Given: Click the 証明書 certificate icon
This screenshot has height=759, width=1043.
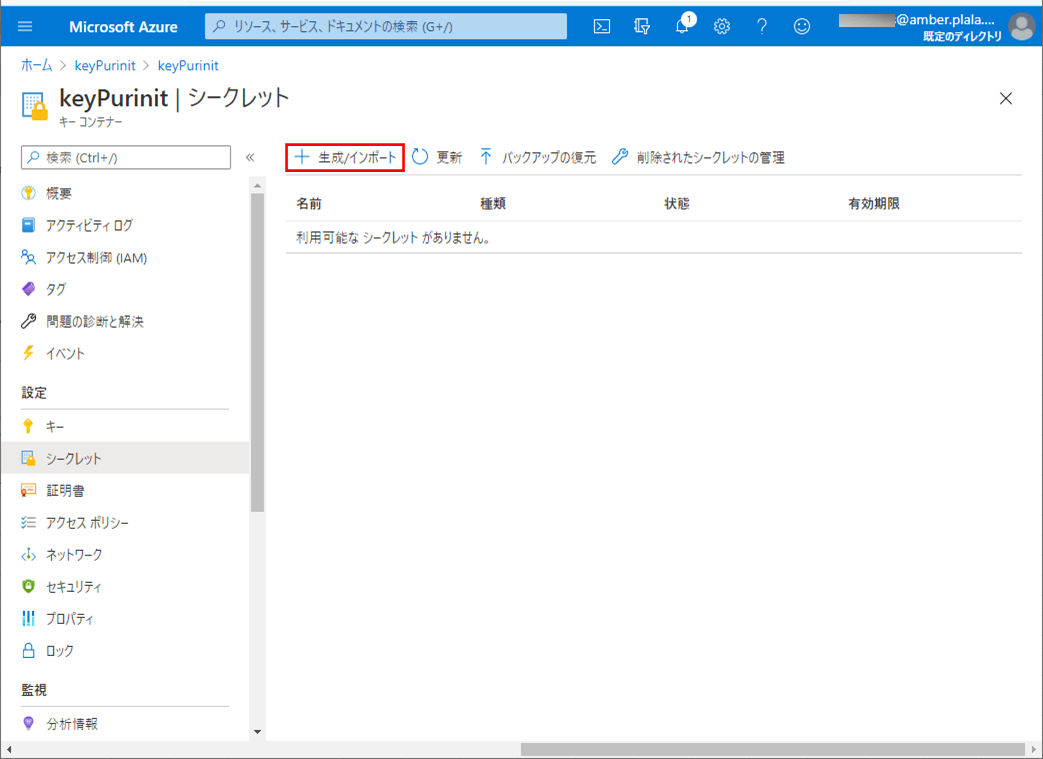Looking at the screenshot, I should (x=28, y=490).
